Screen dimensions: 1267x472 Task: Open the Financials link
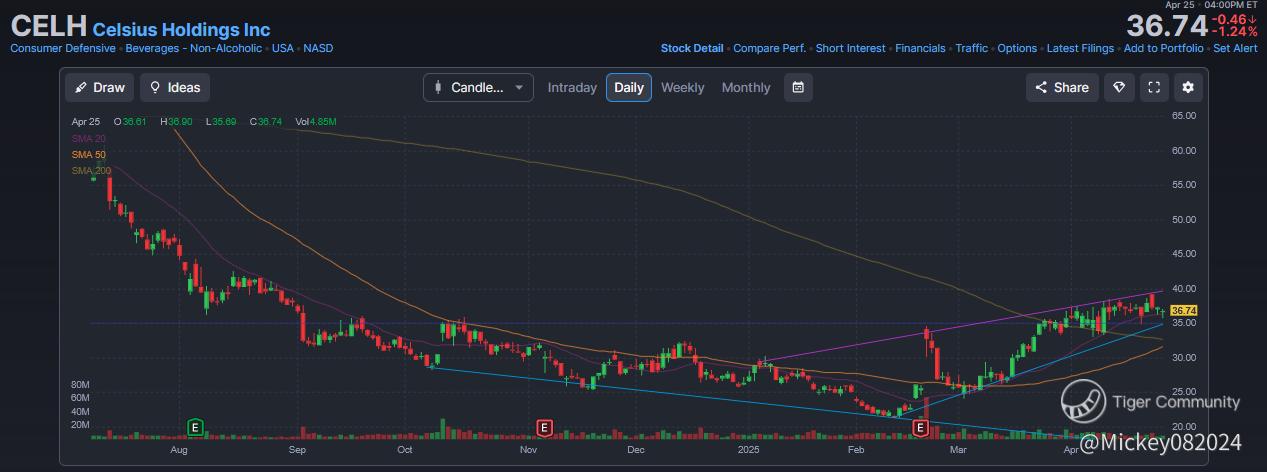tap(920, 48)
